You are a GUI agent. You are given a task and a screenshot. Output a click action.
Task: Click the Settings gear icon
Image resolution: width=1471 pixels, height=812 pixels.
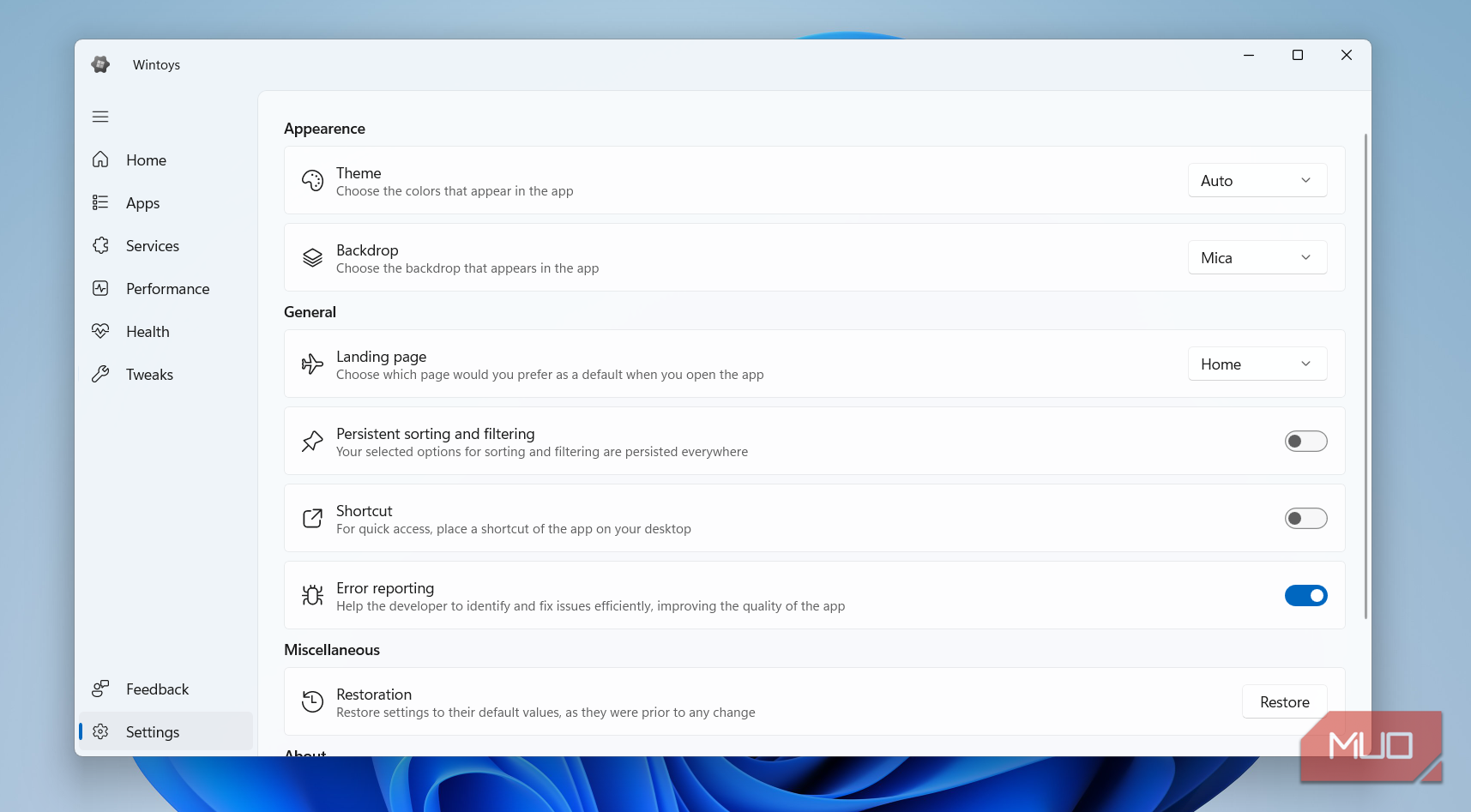(x=100, y=731)
